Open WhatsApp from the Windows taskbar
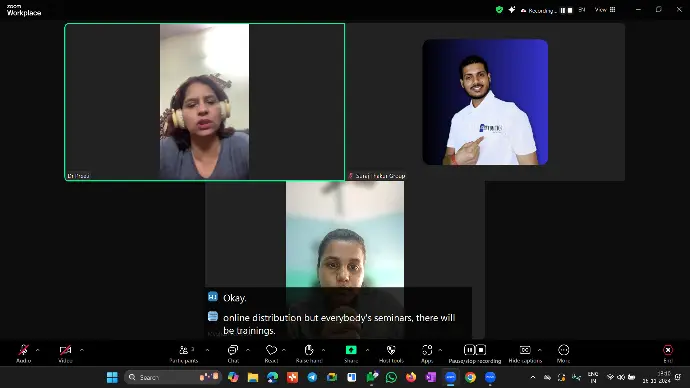 (391, 377)
